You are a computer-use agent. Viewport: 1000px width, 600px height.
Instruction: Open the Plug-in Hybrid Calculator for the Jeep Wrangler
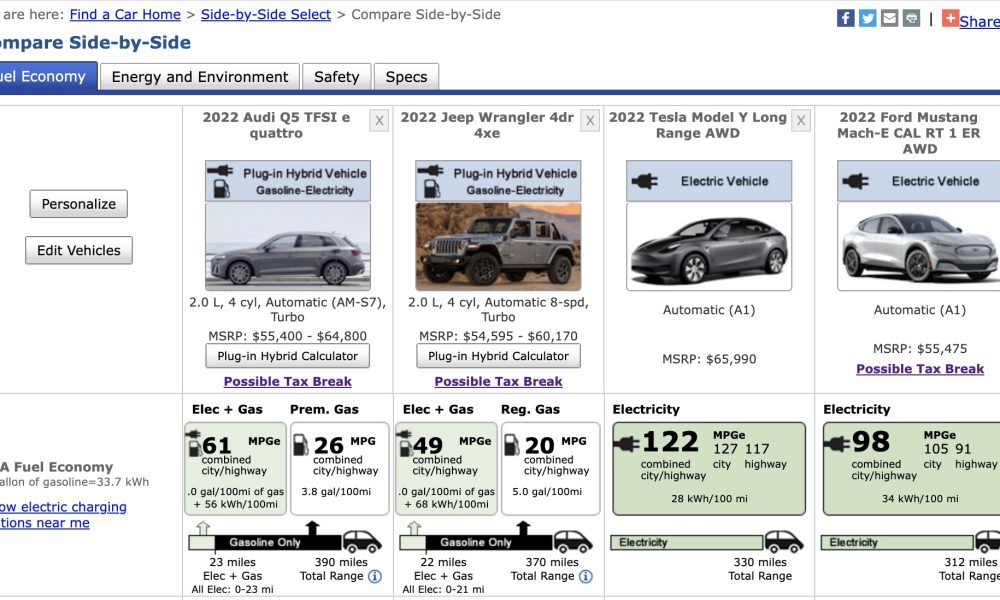point(499,356)
